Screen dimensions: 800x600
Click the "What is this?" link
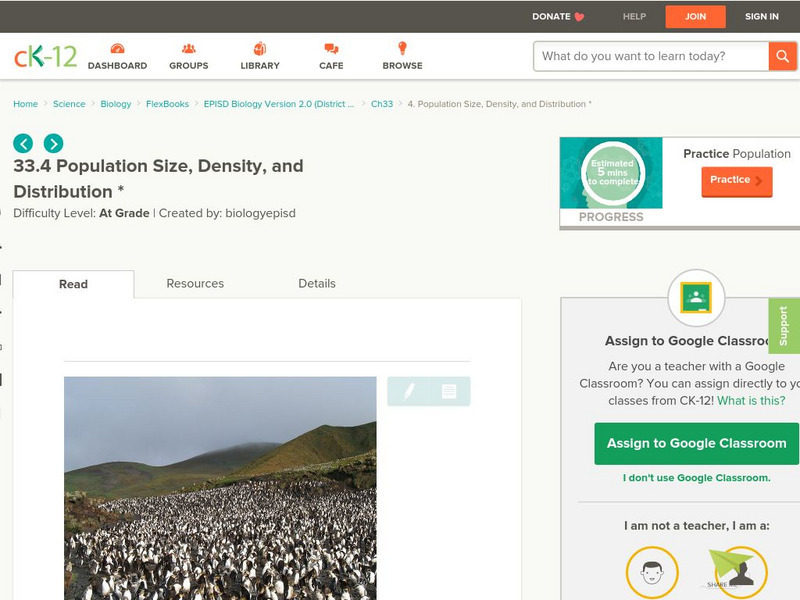point(751,401)
